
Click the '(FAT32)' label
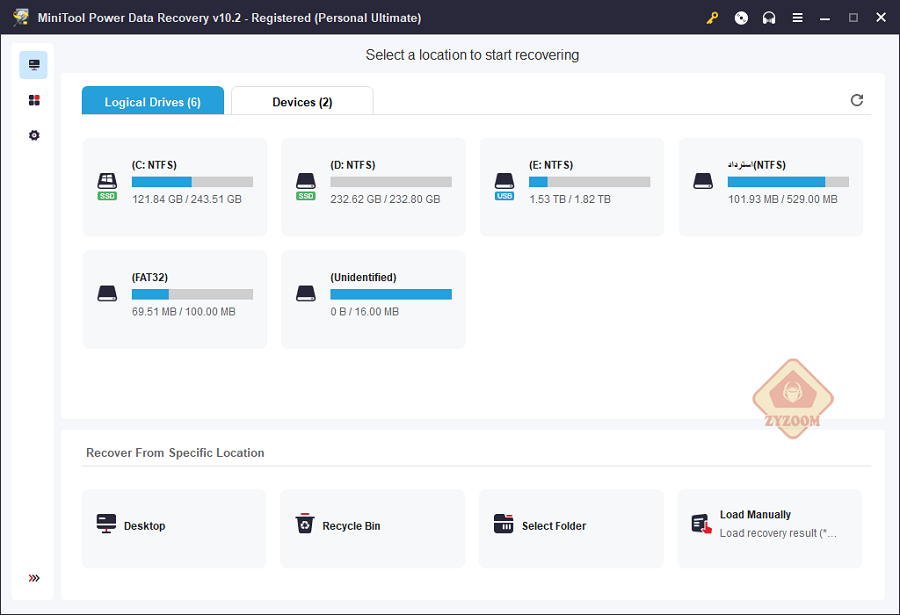click(150, 277)
